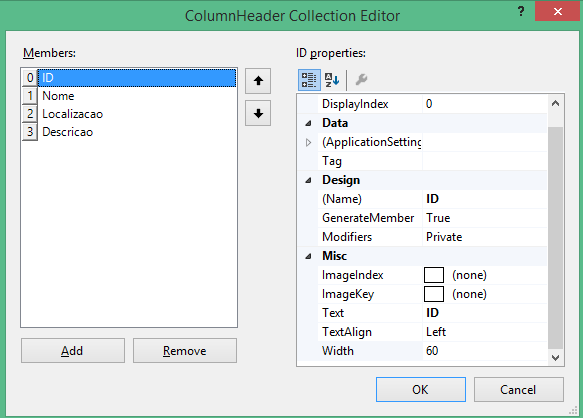Expand the (ApplicationSettings) property
583x418 pixels.
[x=308, y=142]
